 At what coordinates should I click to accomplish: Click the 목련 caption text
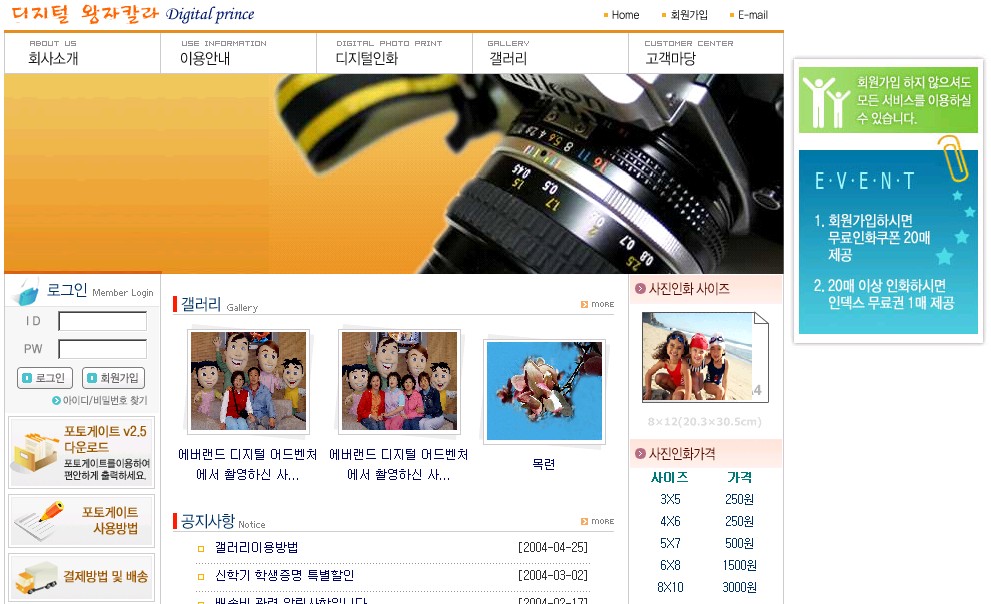pos(544,464)
